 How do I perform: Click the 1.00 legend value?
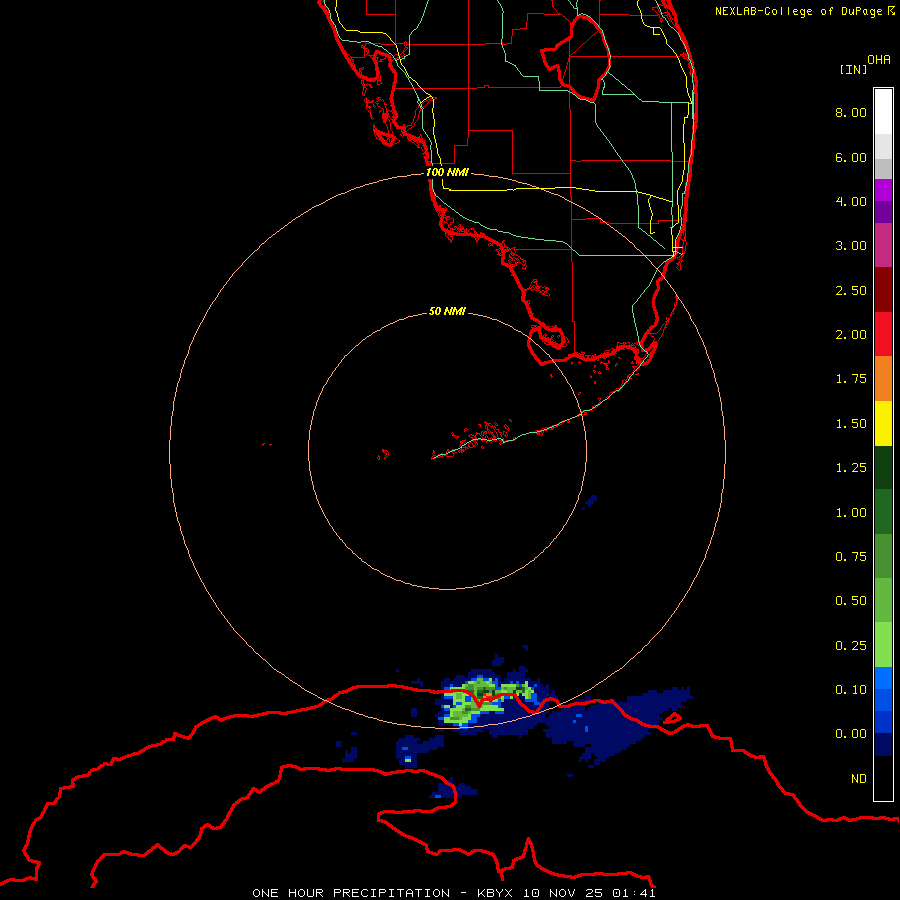[851, 513]
